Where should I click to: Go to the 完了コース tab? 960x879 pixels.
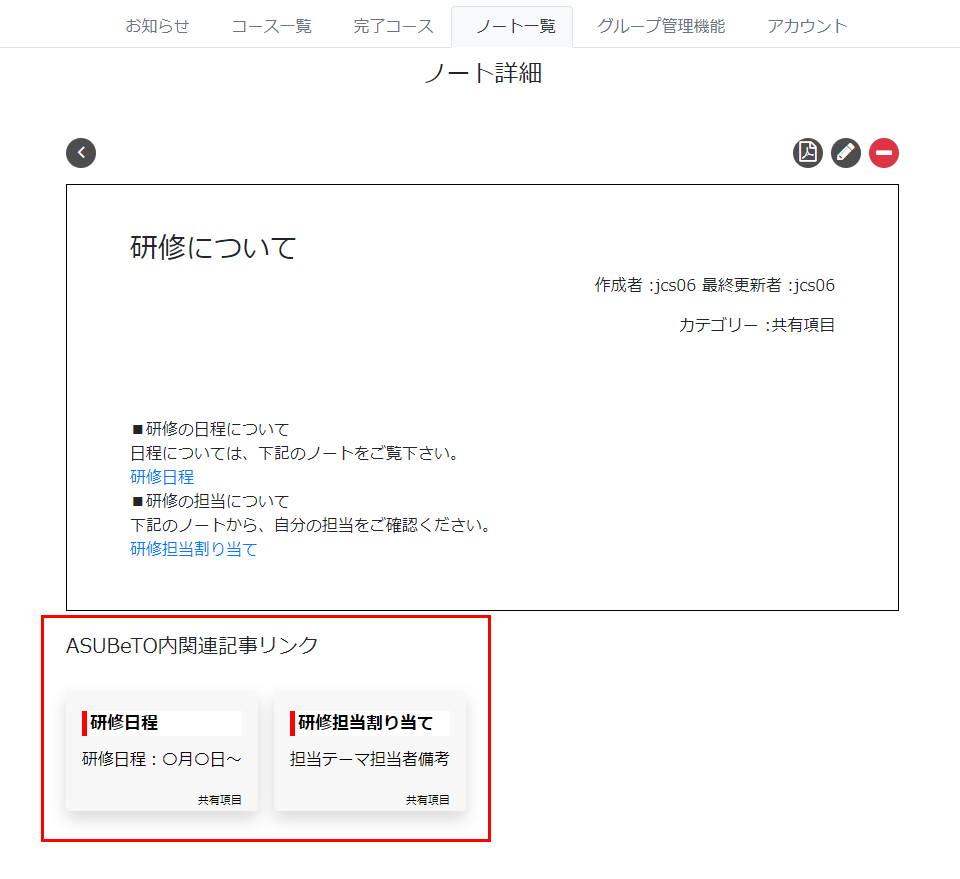393,26
